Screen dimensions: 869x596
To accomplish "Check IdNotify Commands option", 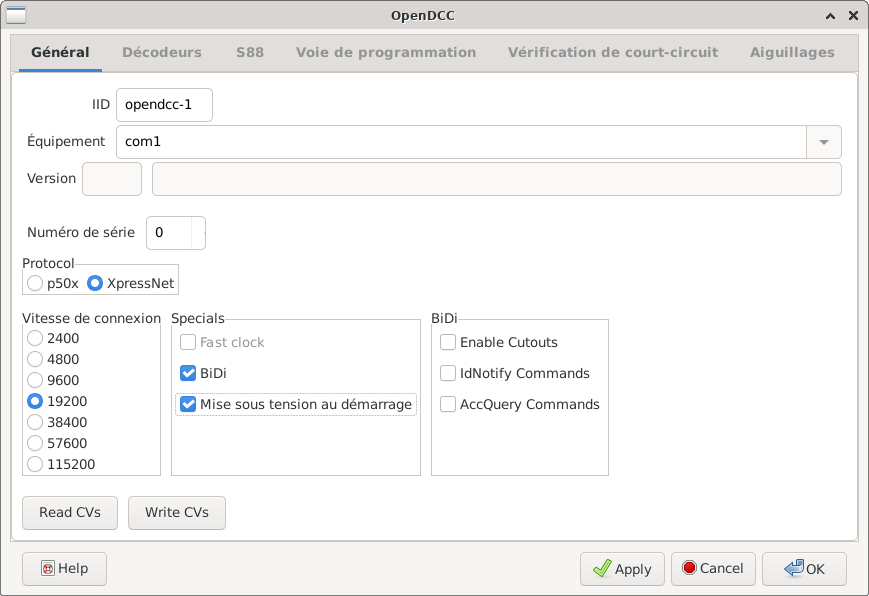I will pyautogui.click(x=448, y=373).
